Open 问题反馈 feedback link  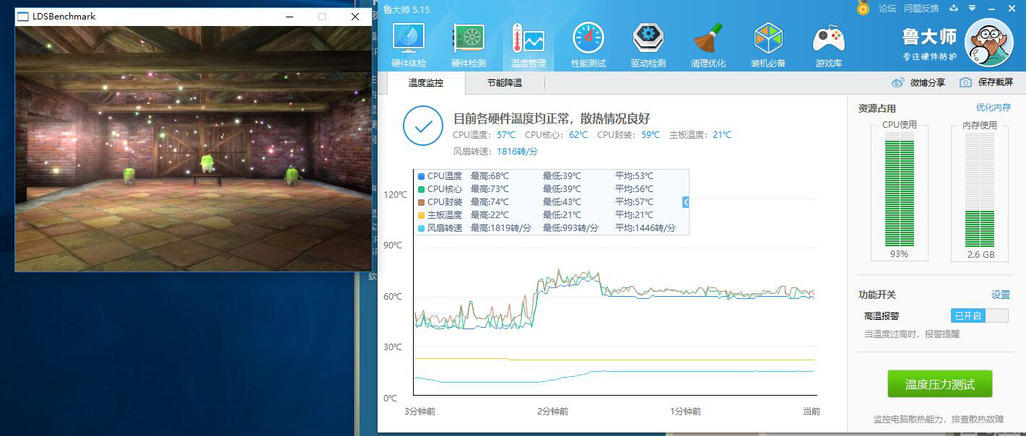pyautogui.click(x=921, y=9)
